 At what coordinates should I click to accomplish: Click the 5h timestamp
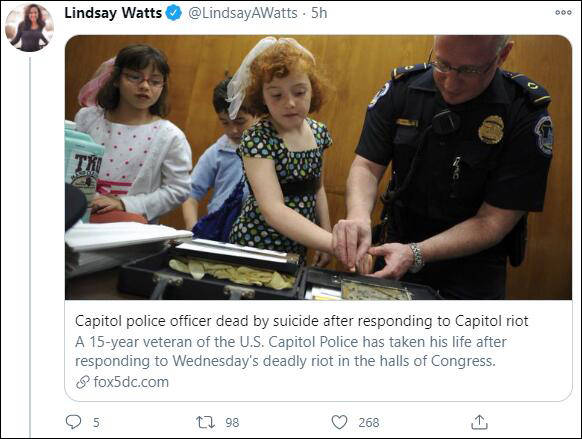[319, 13]
